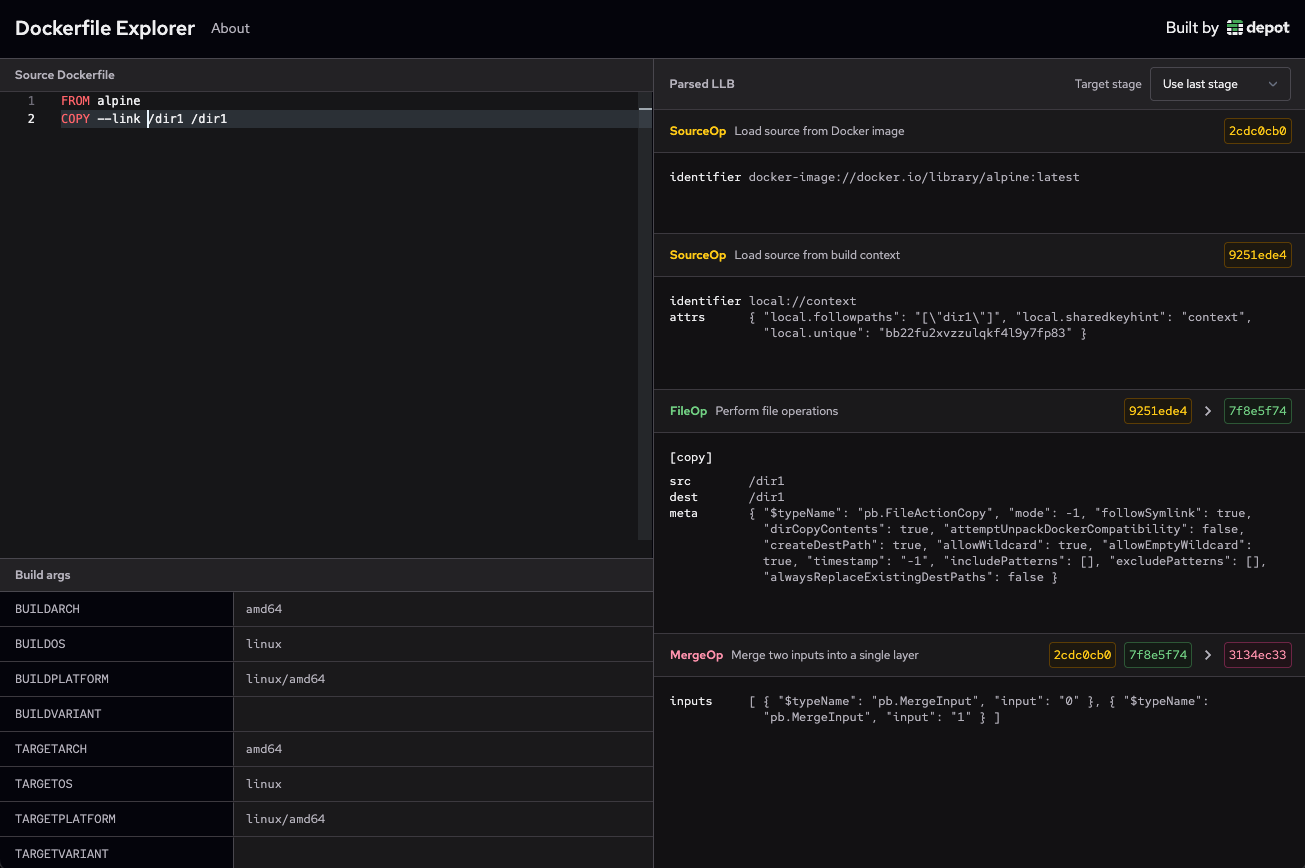Screen dimensions: 1305x868
Task: Click the chevron arrow between FileOp hashes
Action: tap(1208, 410)
